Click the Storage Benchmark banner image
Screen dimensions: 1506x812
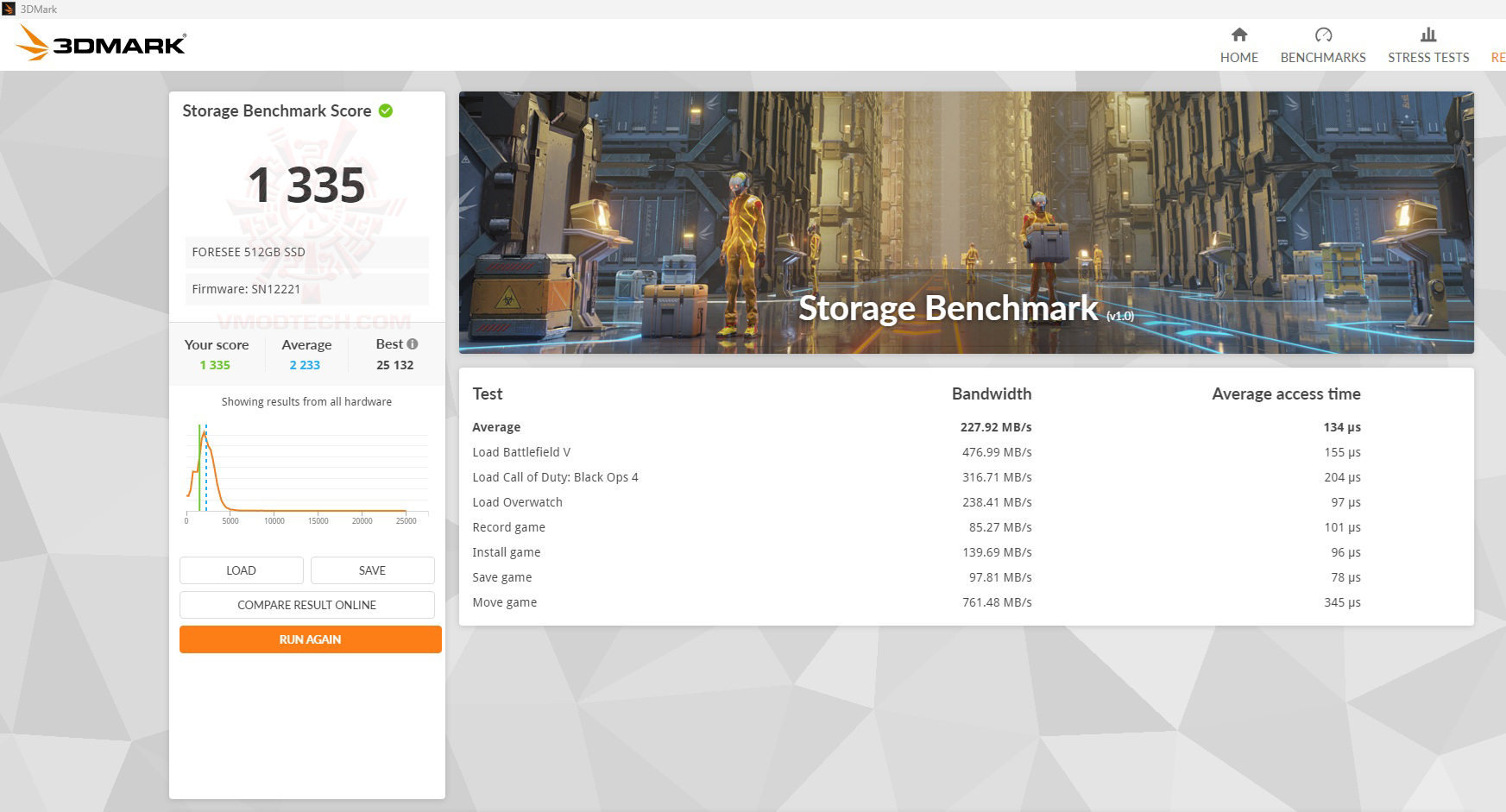967,223
